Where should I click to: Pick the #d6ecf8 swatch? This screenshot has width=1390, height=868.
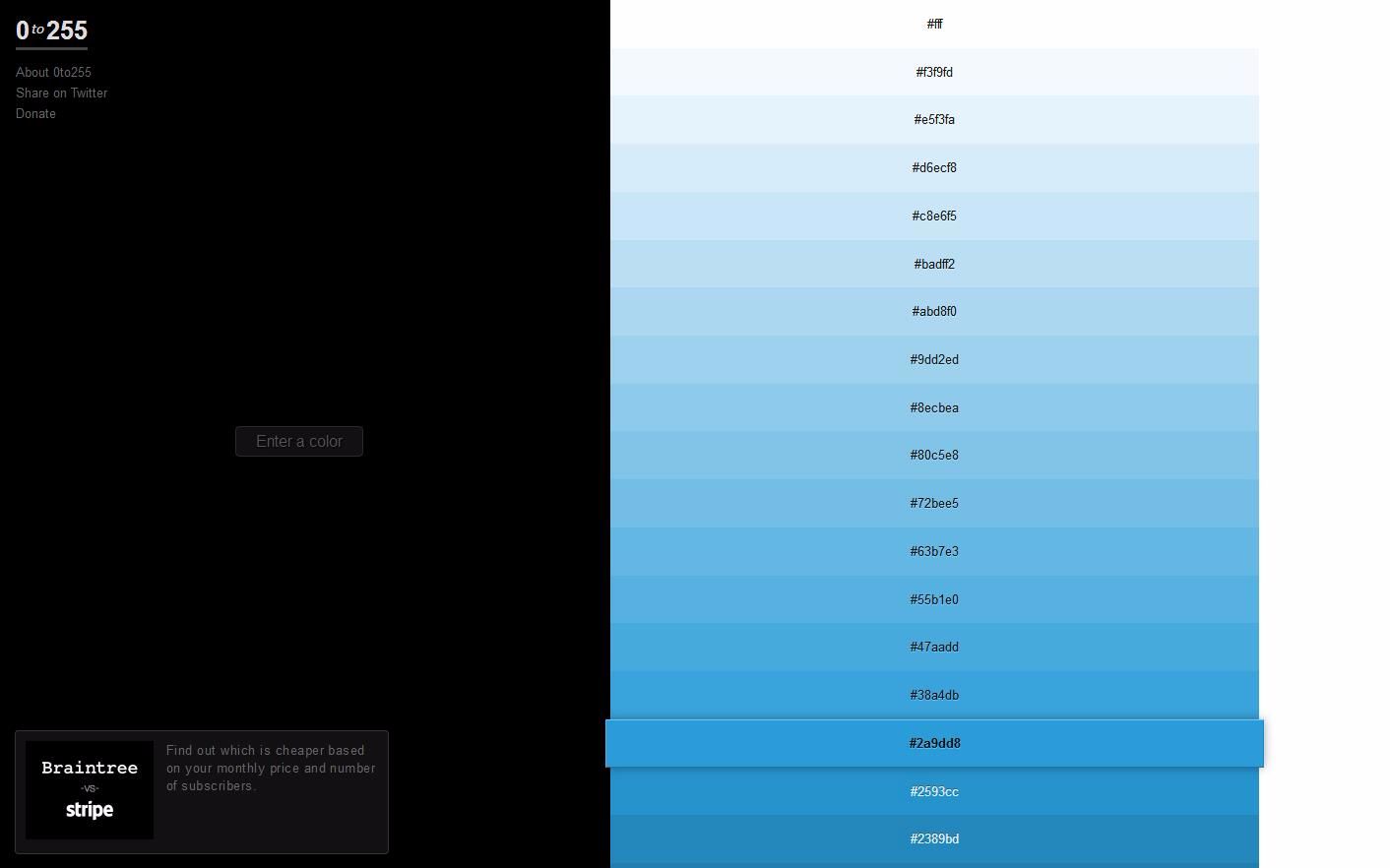point(934,167)
